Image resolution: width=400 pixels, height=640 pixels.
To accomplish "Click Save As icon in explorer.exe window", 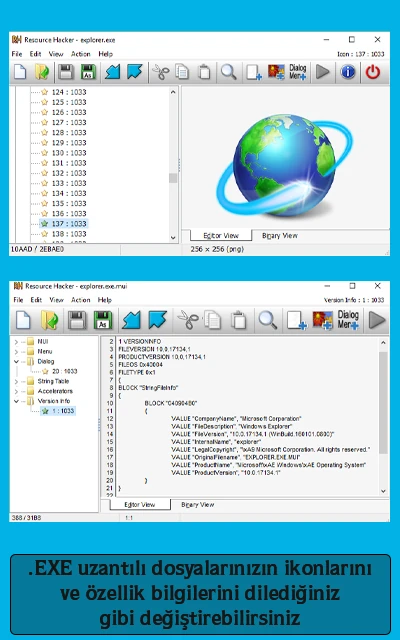I will pyautogui.click(x=88, y=72).
